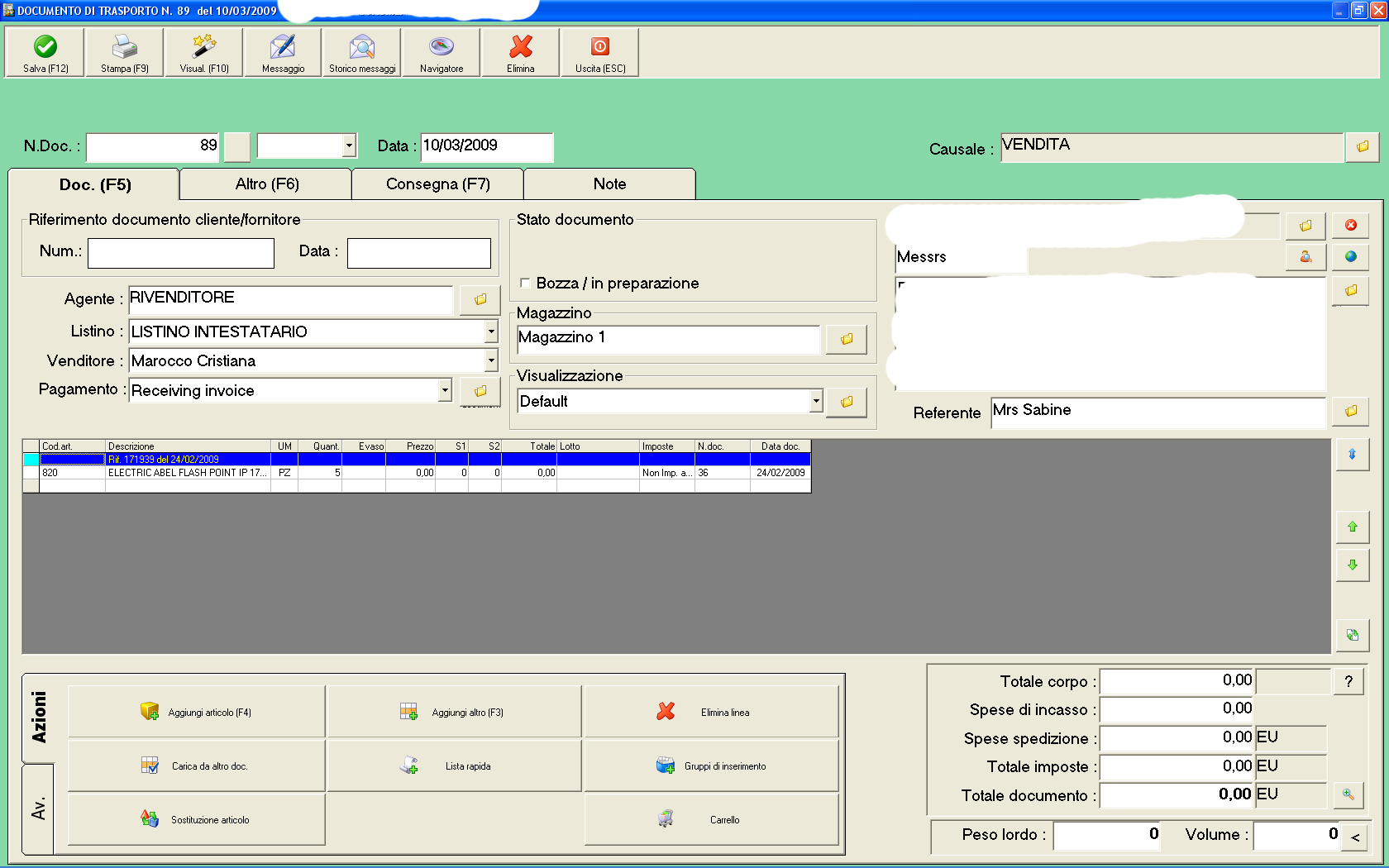Print using Stampa (F9) icon
Image resolution: width=1389 pixels, height=868 pixels.
(x=124, y=53)
